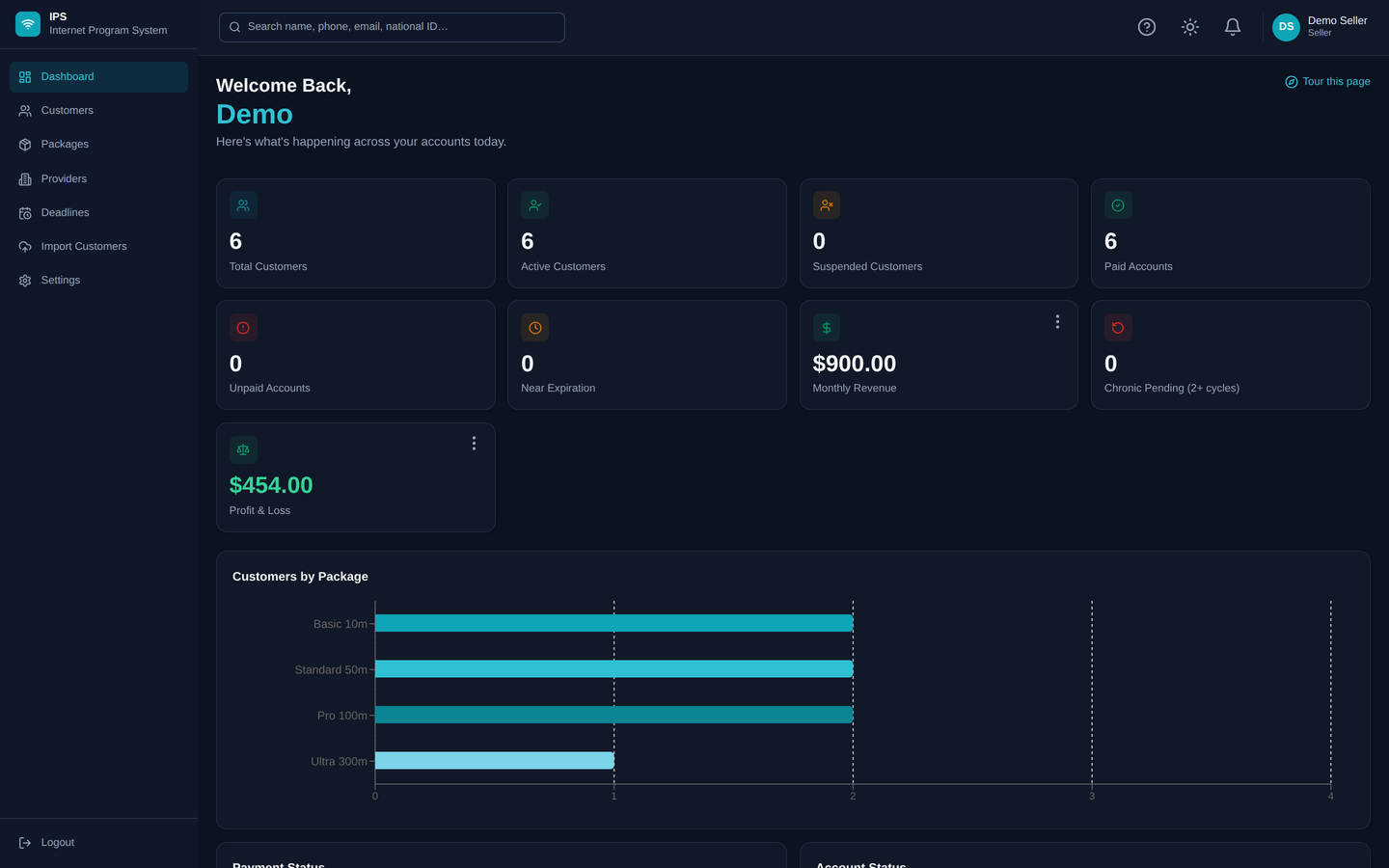Log out using the Logout button

tap(98, 843)
